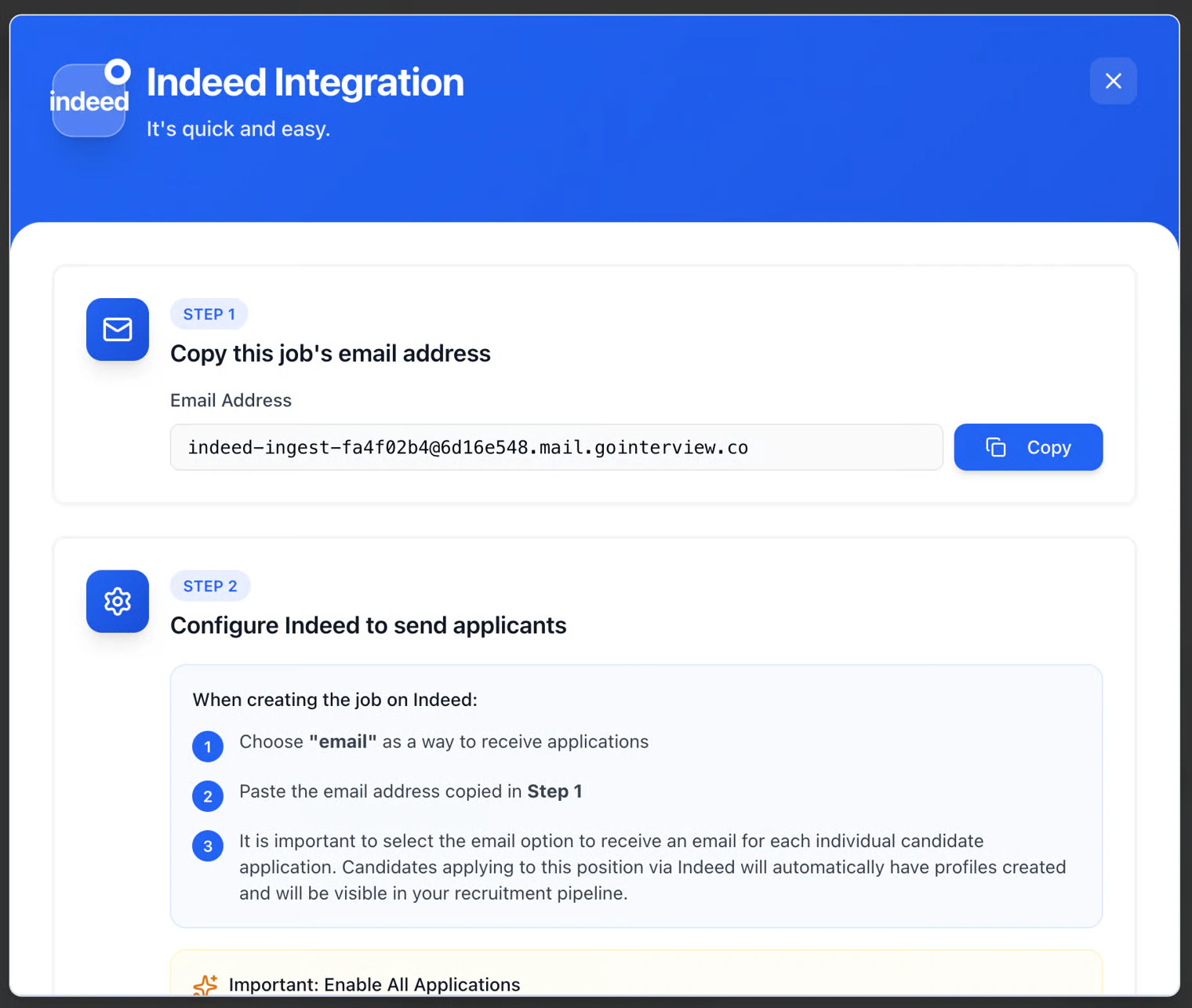Copy the job's email address

(x=1028, y=447)
